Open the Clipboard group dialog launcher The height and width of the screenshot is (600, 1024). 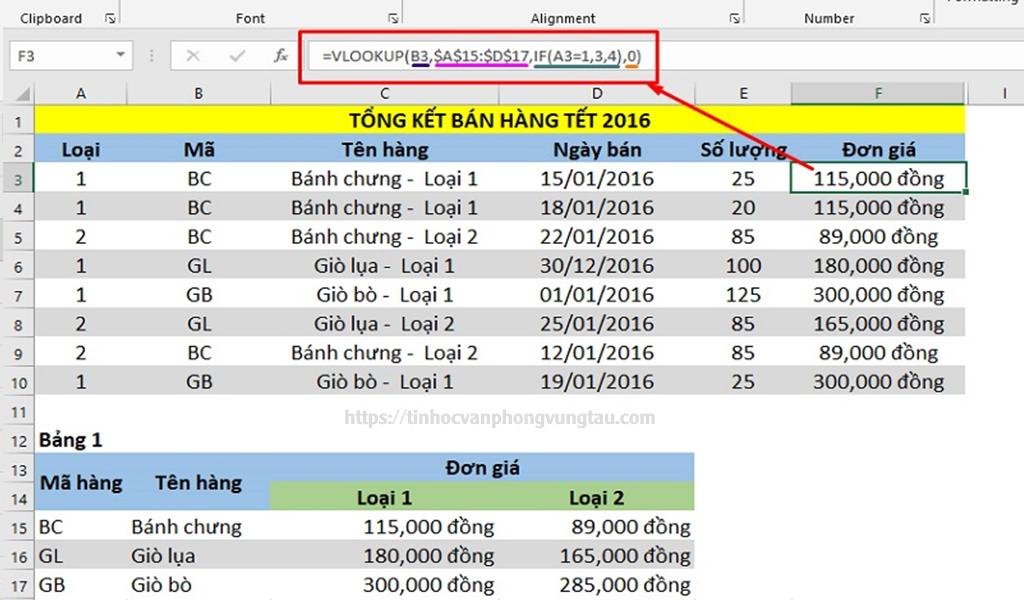click(x=110, y=18)
